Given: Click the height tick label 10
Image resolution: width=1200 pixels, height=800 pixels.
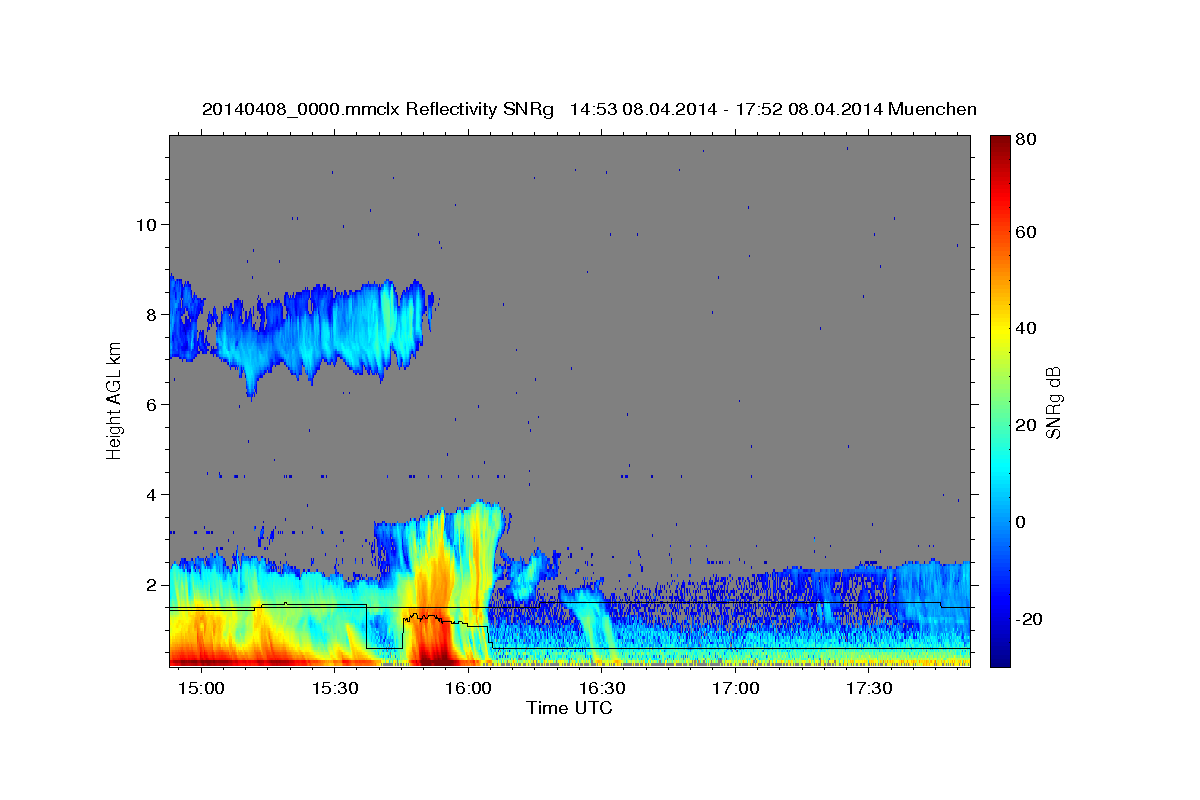Looking at the screenshot, I should coord(148,224).
